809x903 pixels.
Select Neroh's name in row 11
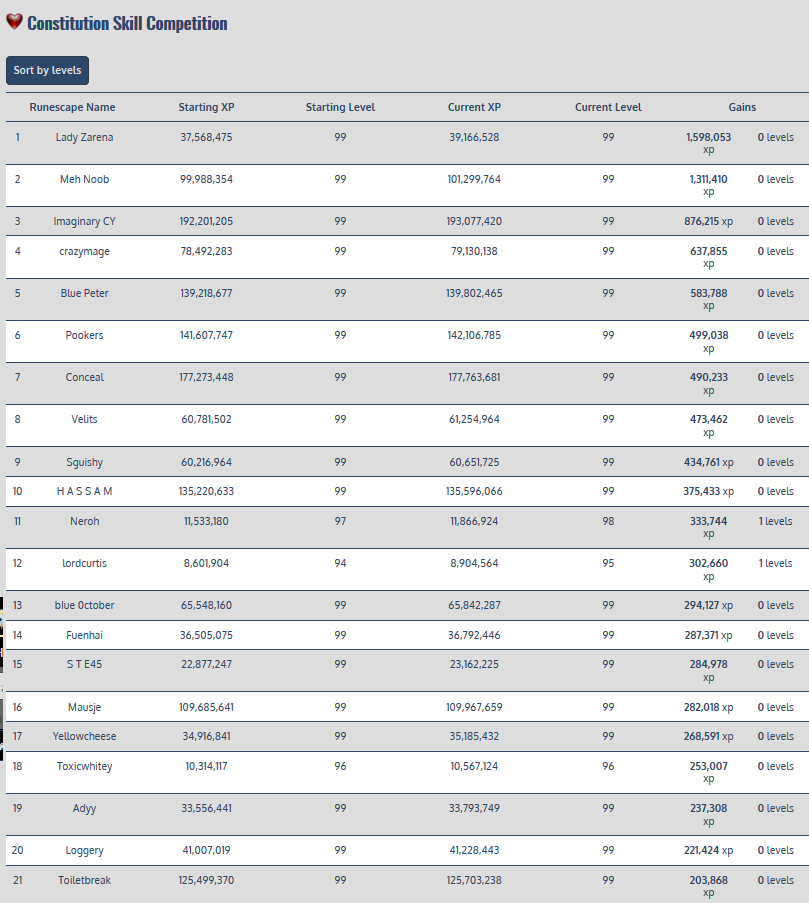[84, 521]
